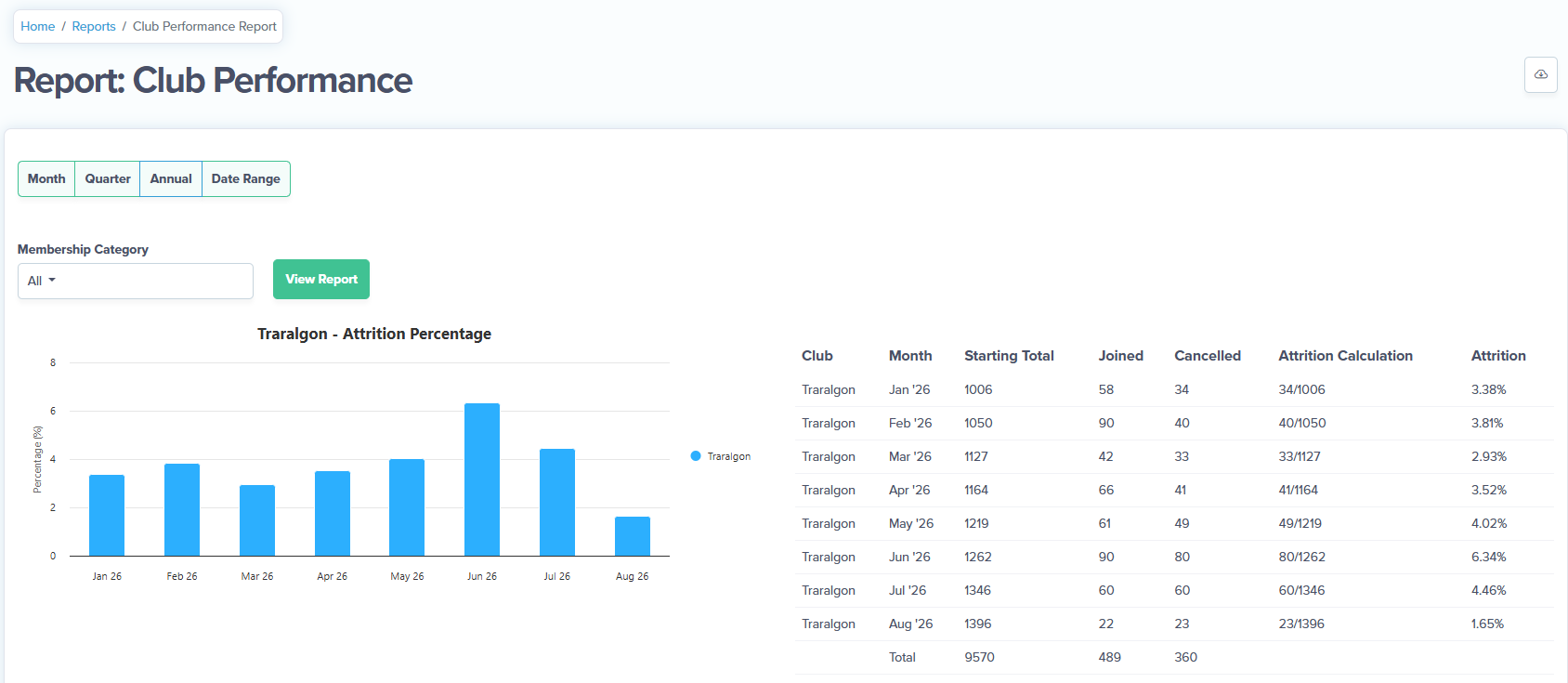
Task: Click the cloud download export icon
Action: (1540, 74)
